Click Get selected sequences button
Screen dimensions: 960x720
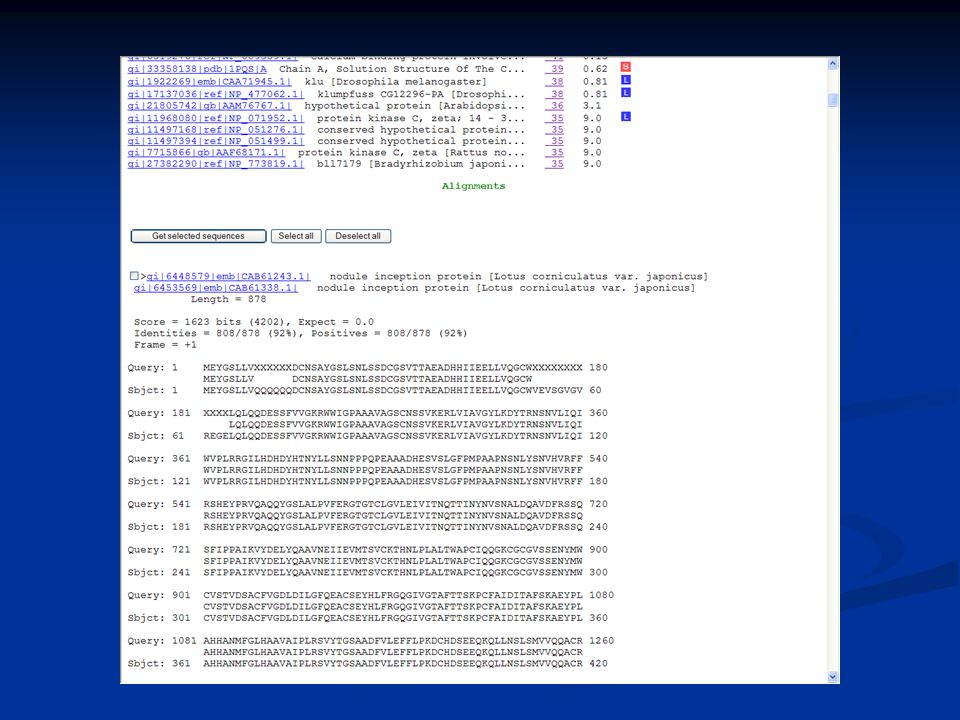pos(198,236)
